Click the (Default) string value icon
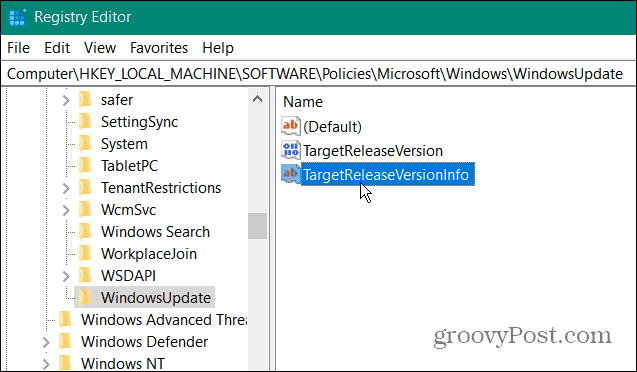The width and height of the screenshot is (637, 372). tap(290, 126)
